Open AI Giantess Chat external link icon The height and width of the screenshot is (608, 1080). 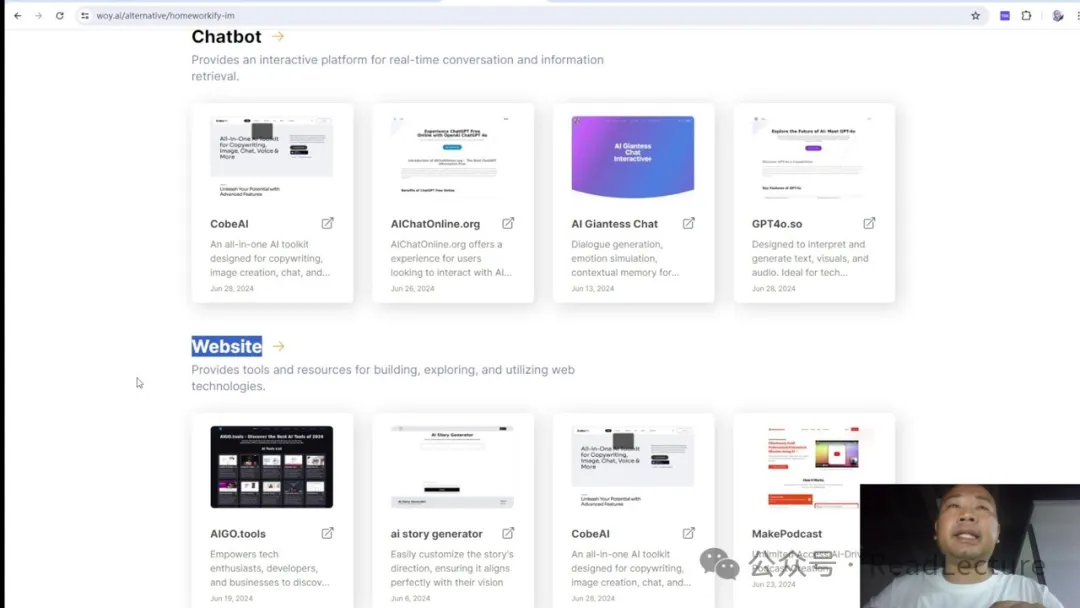(688, 223)
